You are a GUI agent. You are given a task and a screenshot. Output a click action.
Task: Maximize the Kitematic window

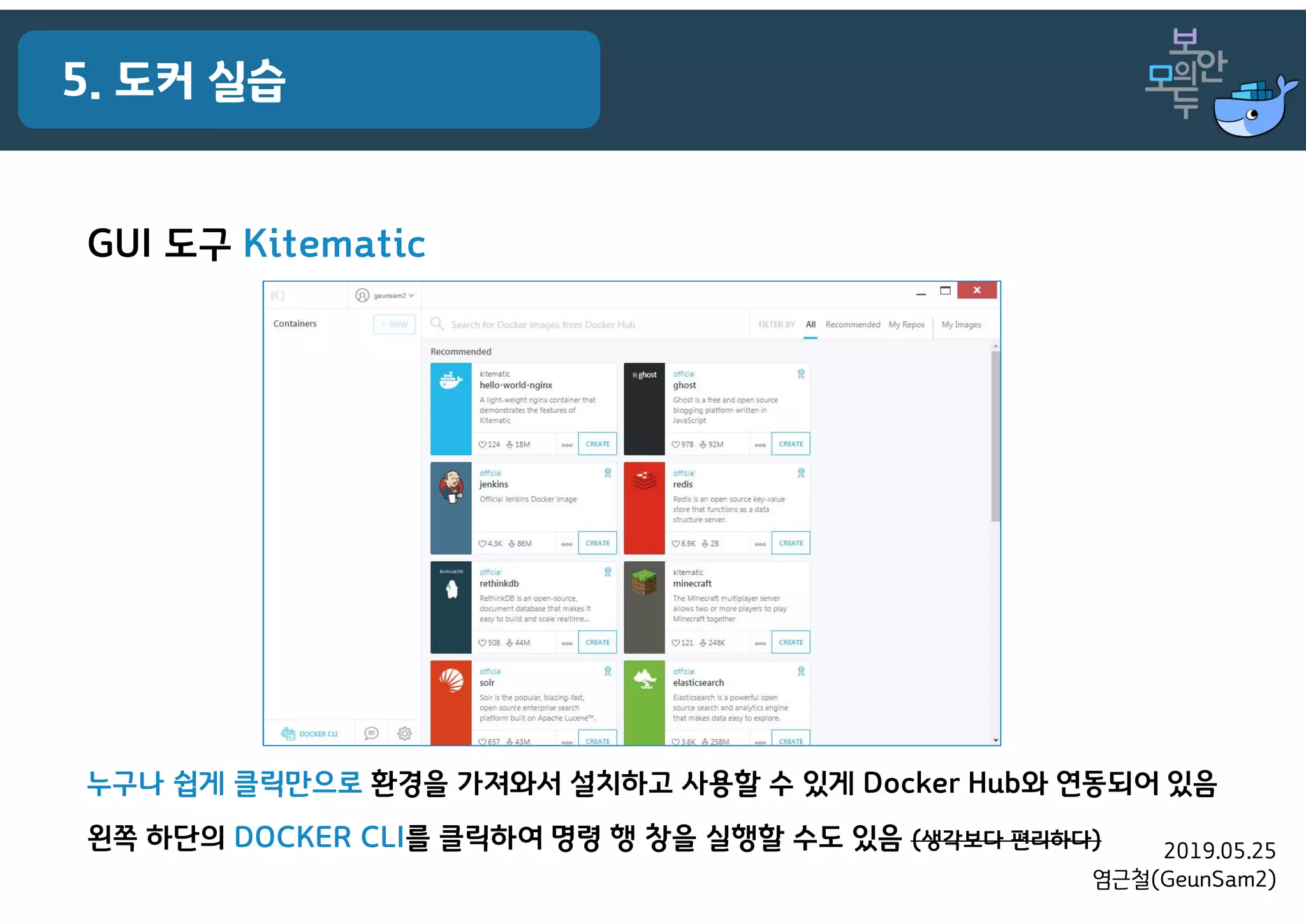tap(945, 291)
